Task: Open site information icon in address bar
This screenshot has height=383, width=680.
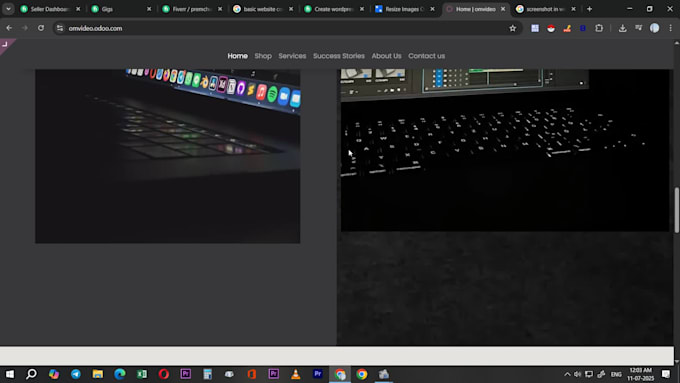Action: click(x=60, y=28)
